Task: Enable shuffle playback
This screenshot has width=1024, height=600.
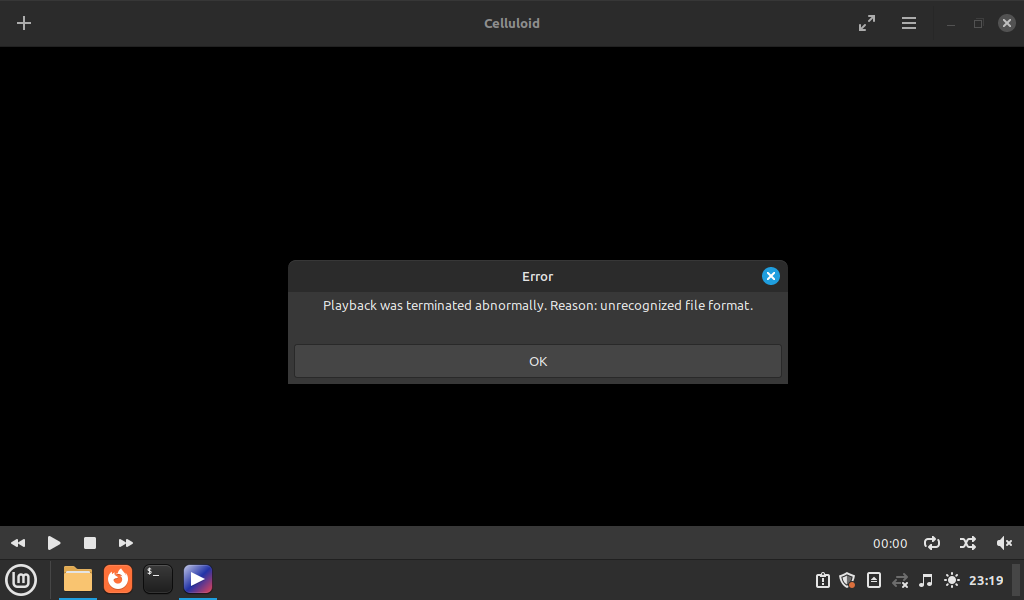Action: coord(967,543)
